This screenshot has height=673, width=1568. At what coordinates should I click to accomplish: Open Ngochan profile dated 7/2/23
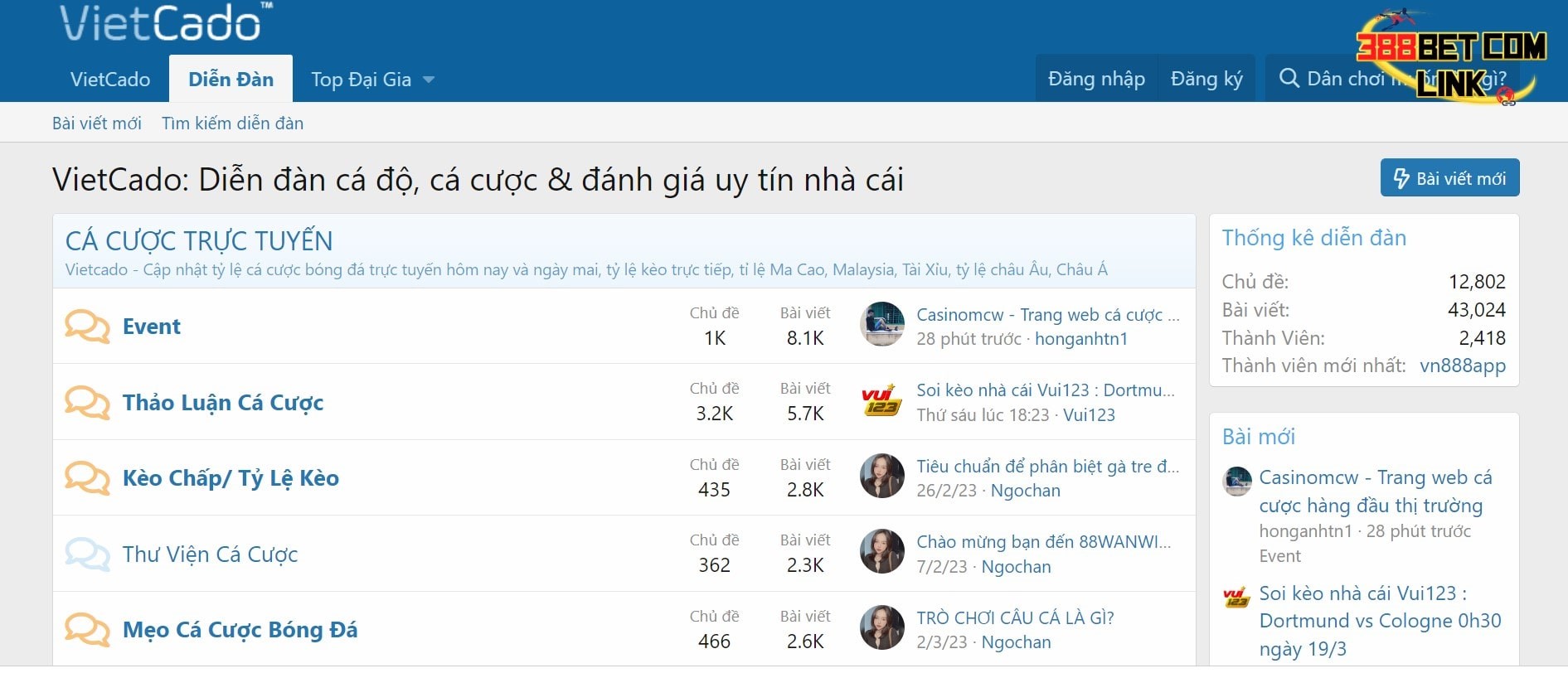[1016, 567]
